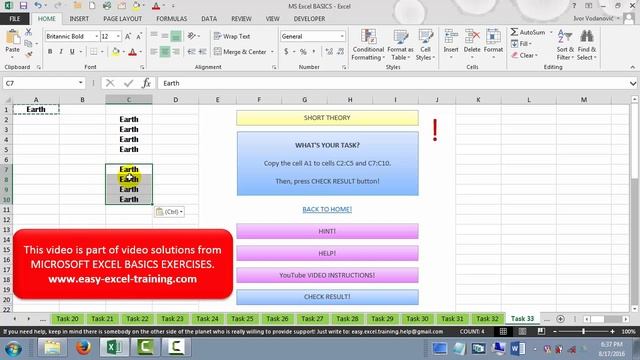Toggle Align Right
640x360 pixels.
(176, 51)
